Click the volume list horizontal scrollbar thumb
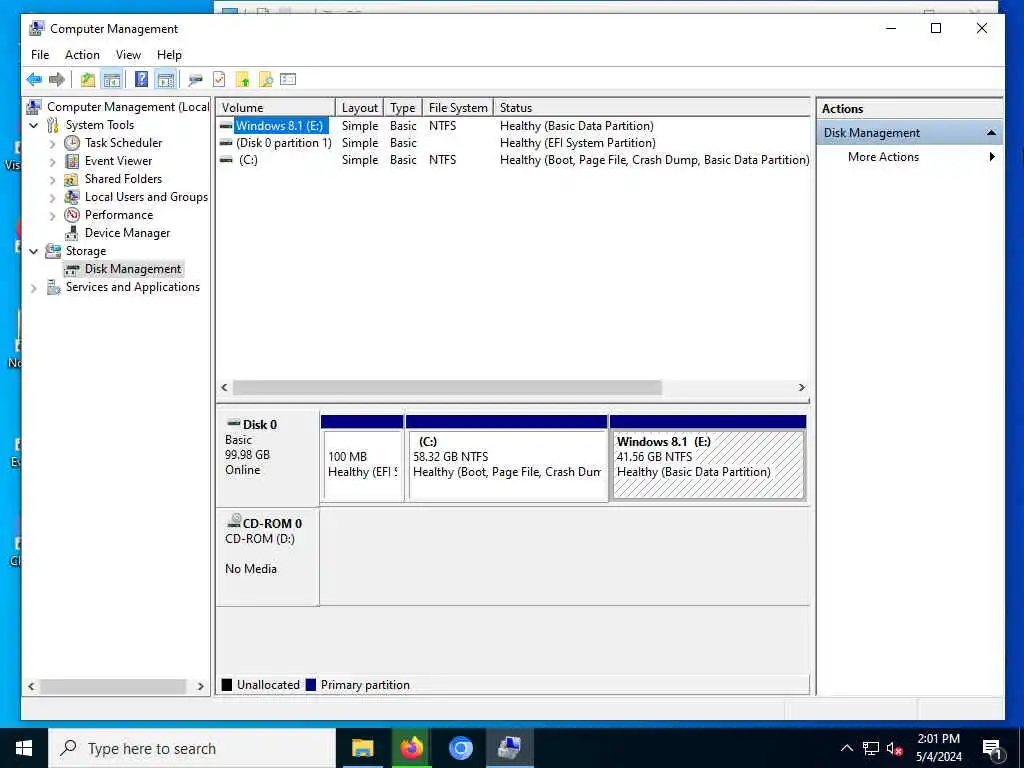Viewport: 1024px width, 768px height. coord(447,388)
